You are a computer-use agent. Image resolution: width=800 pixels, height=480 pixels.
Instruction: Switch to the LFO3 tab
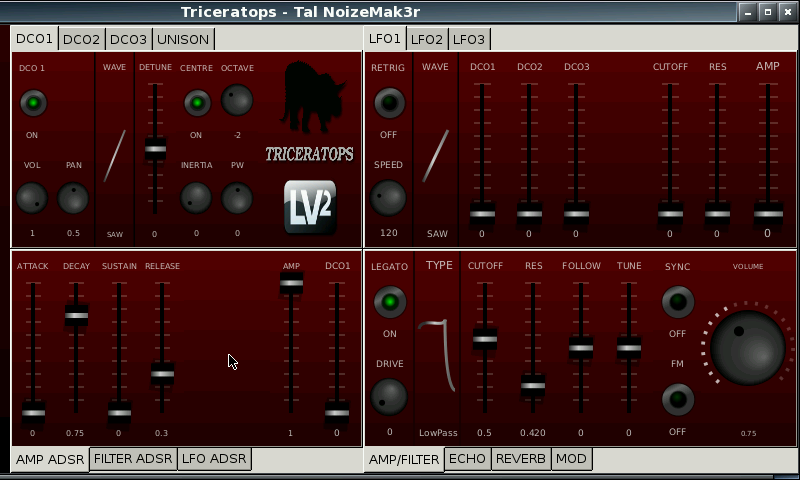[x=469, y=39]
